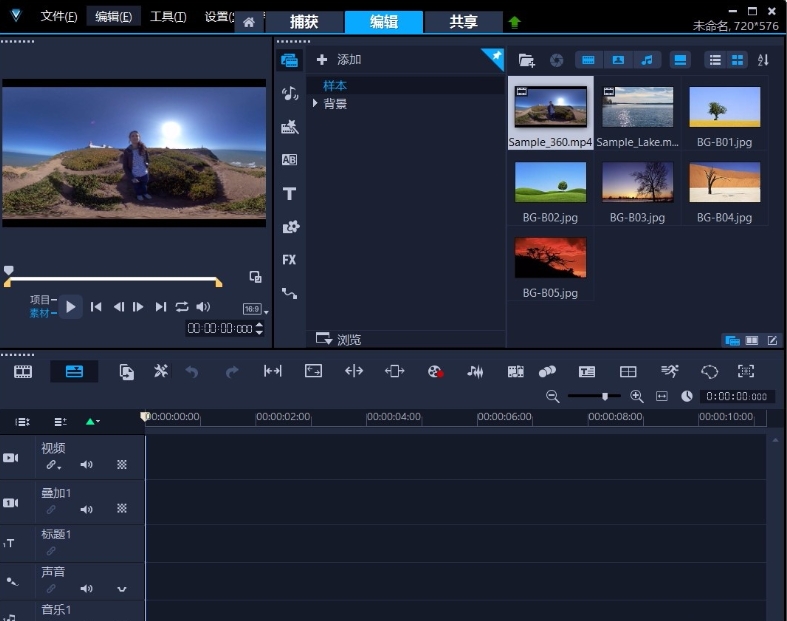Open the Title (T) library panel

tap(289, 193)
